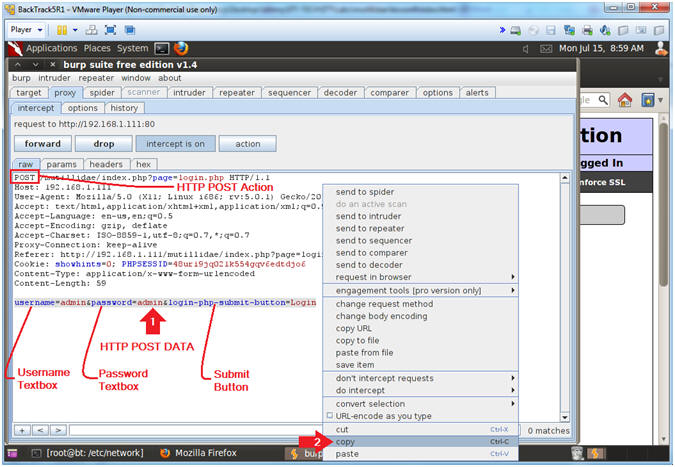Switch to the 'history' proxy sub-tab

124,108
